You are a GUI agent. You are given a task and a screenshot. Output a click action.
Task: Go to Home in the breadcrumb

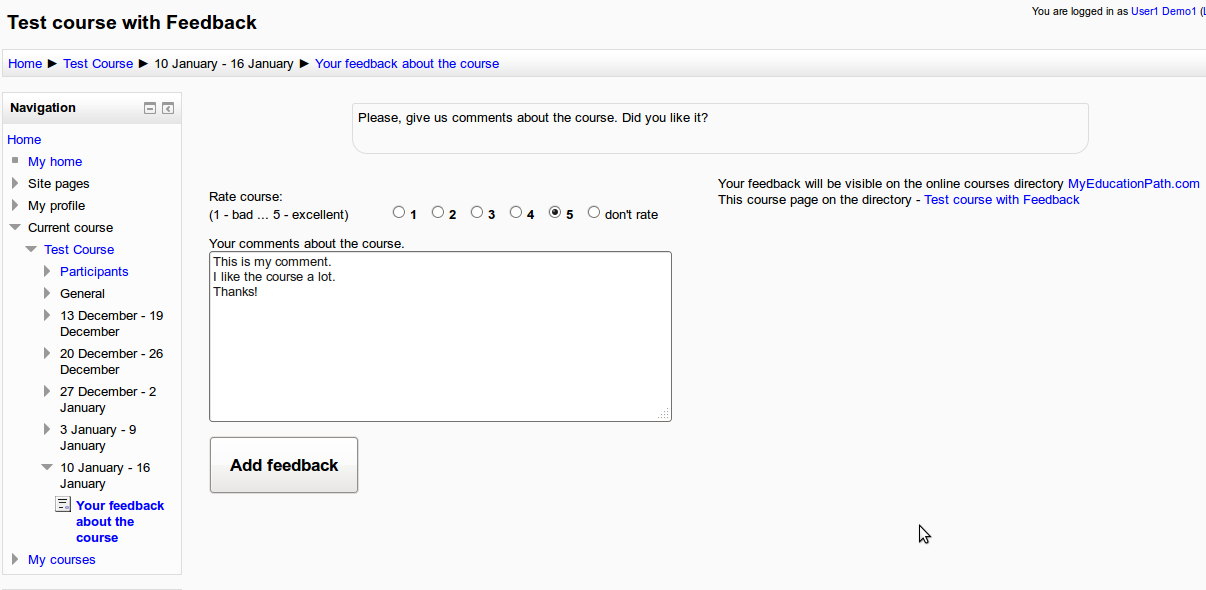coord(25,63)
